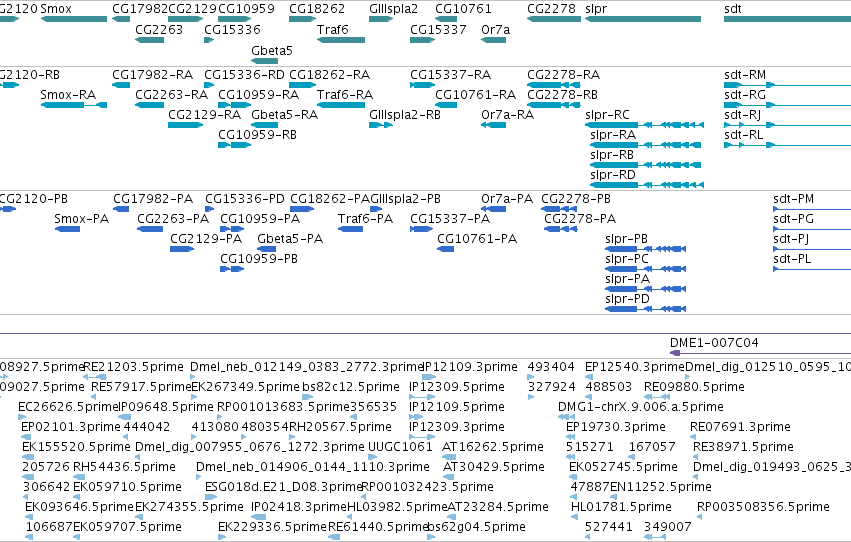Click the CG10761-PA protein bar
Image resolution: width=851 pixels, height=542 pixels.
[446, 250]
